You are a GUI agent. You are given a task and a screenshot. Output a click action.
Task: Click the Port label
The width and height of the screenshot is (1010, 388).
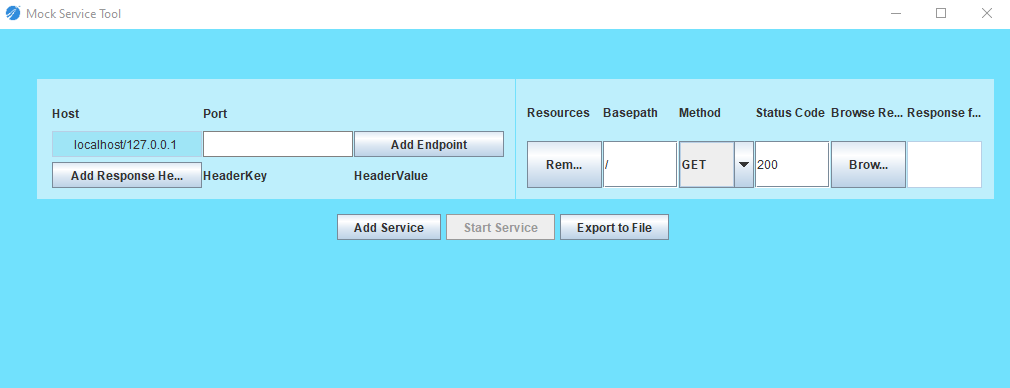(215, 114)
